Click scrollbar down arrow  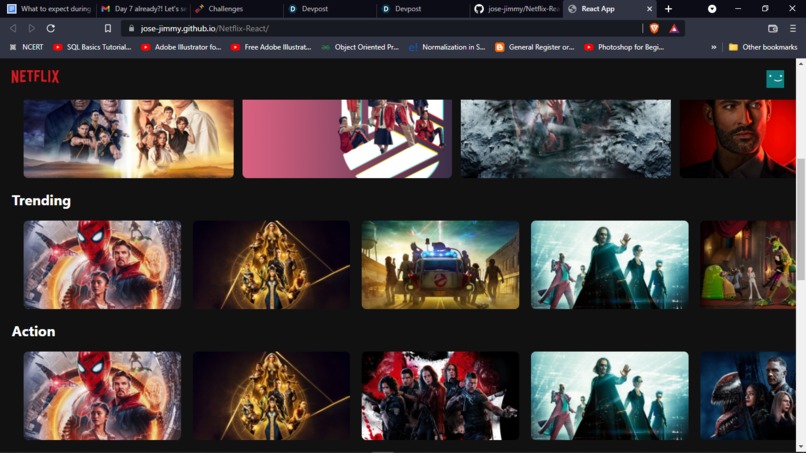[800, 447]
